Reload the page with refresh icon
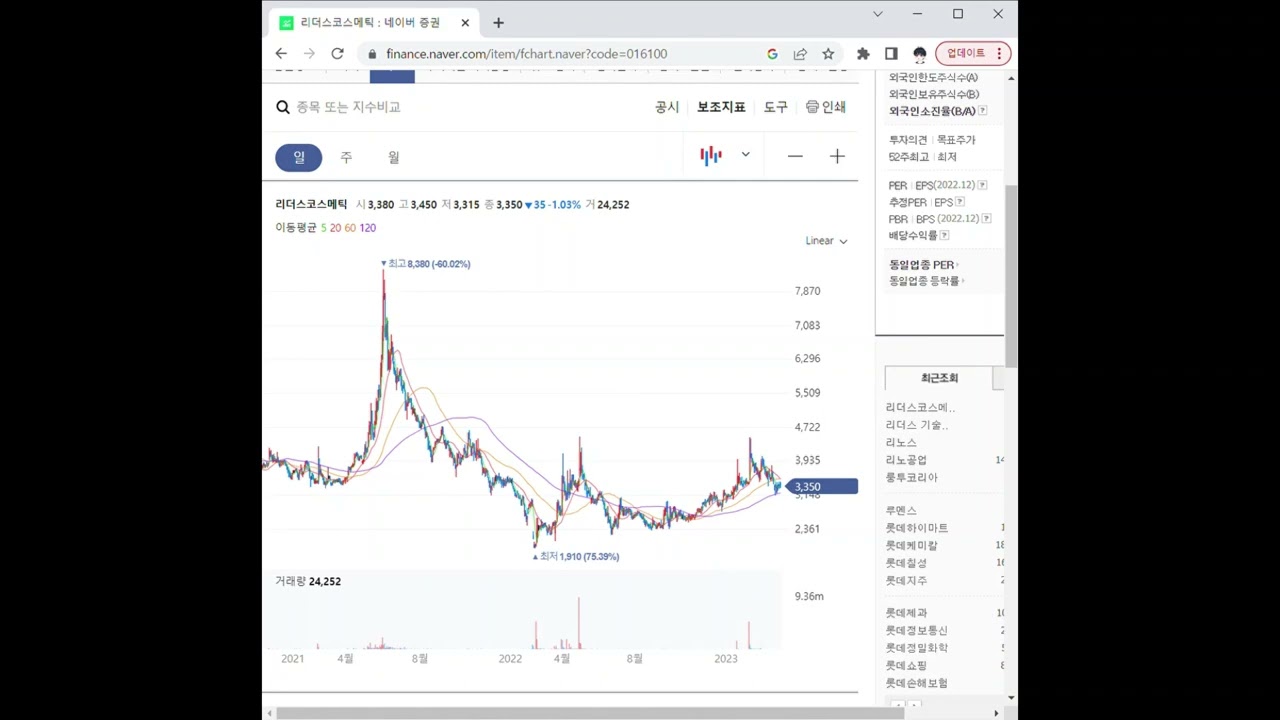1280x720 pixels. tap(337, 54)
